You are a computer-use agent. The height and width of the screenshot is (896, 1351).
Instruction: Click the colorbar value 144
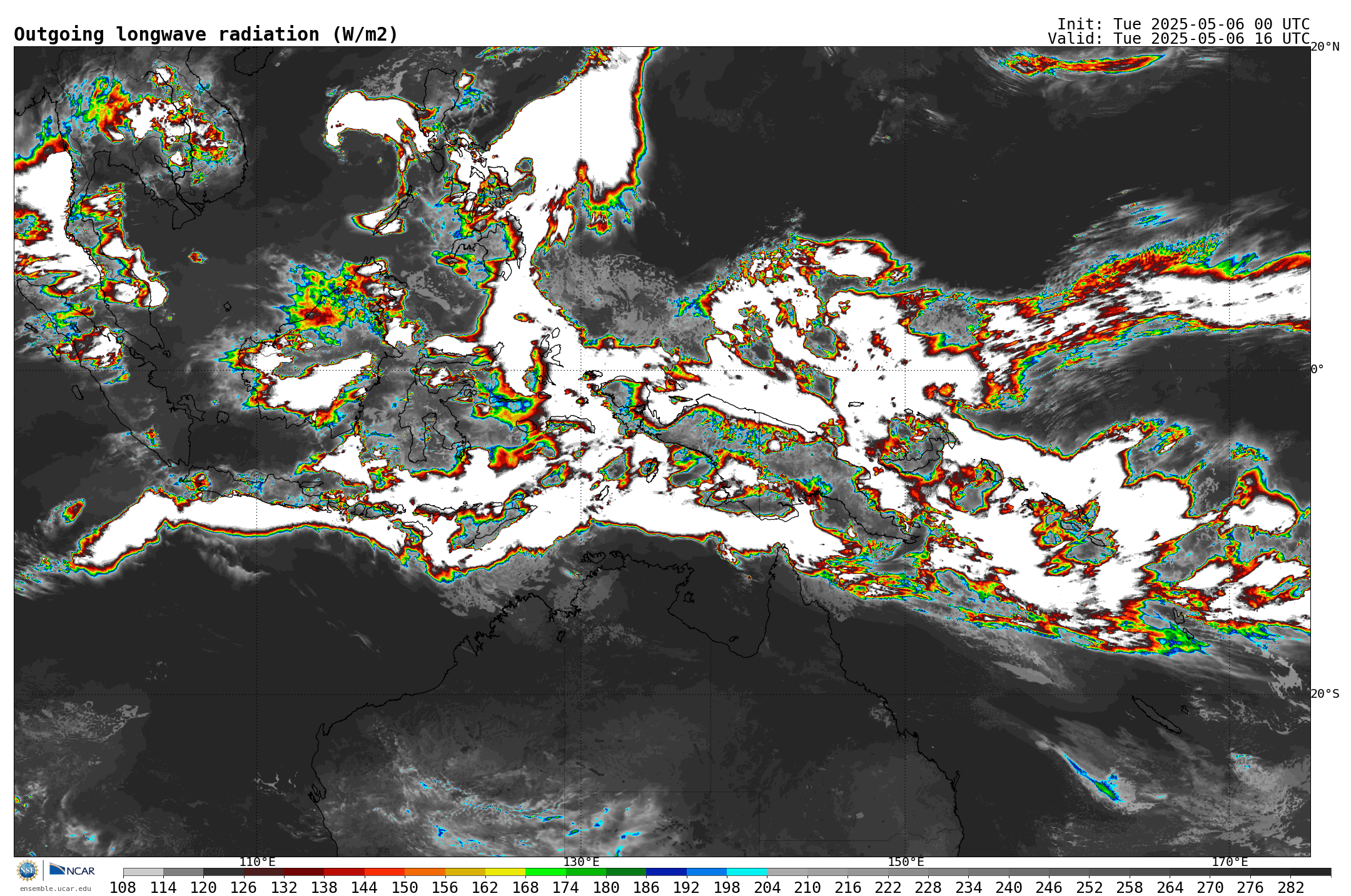pos(365,888)
